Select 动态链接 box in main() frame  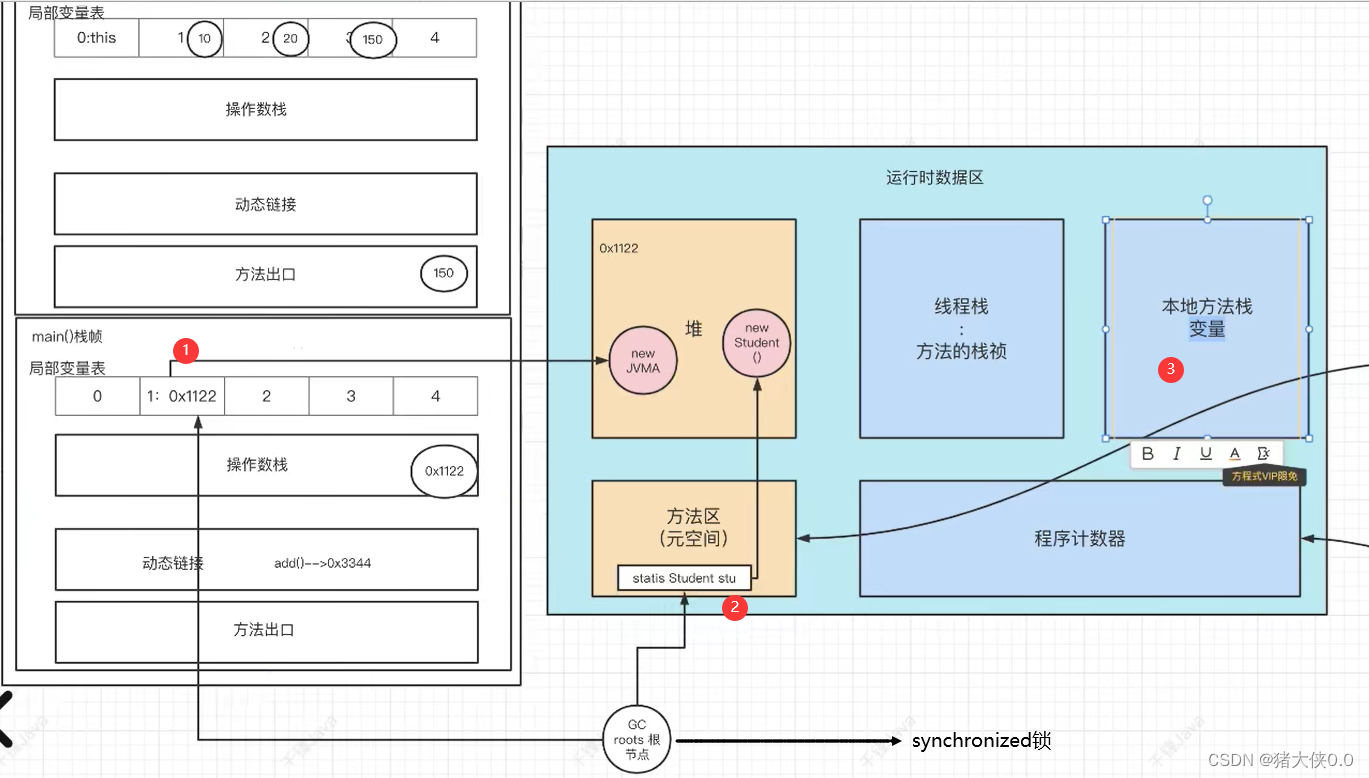click(266, 560)
